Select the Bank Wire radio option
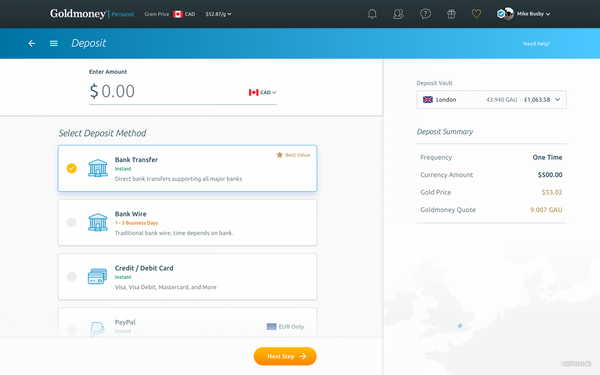The image size is (600, 375). pyautogui.click(x=72, y=222)
